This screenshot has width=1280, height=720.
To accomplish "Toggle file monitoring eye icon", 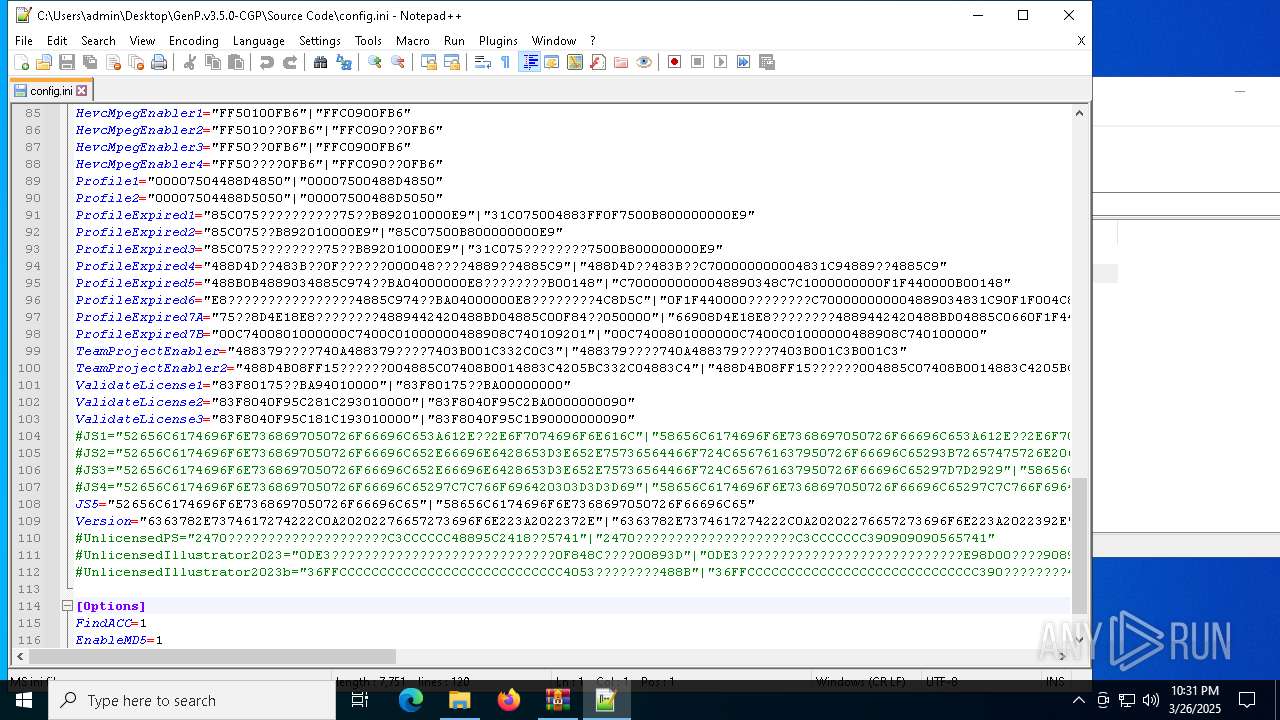I will (x=644, y=62).
